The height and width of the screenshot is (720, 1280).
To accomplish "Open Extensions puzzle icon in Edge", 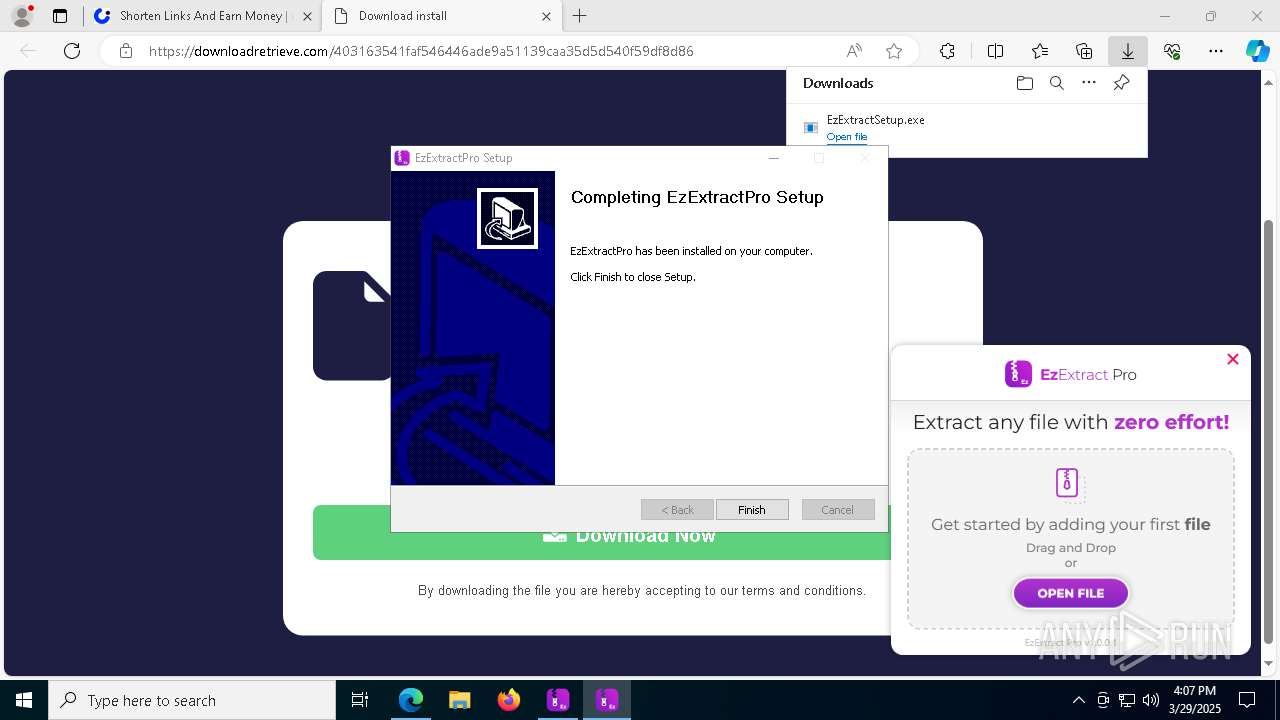I will (947, 51).
